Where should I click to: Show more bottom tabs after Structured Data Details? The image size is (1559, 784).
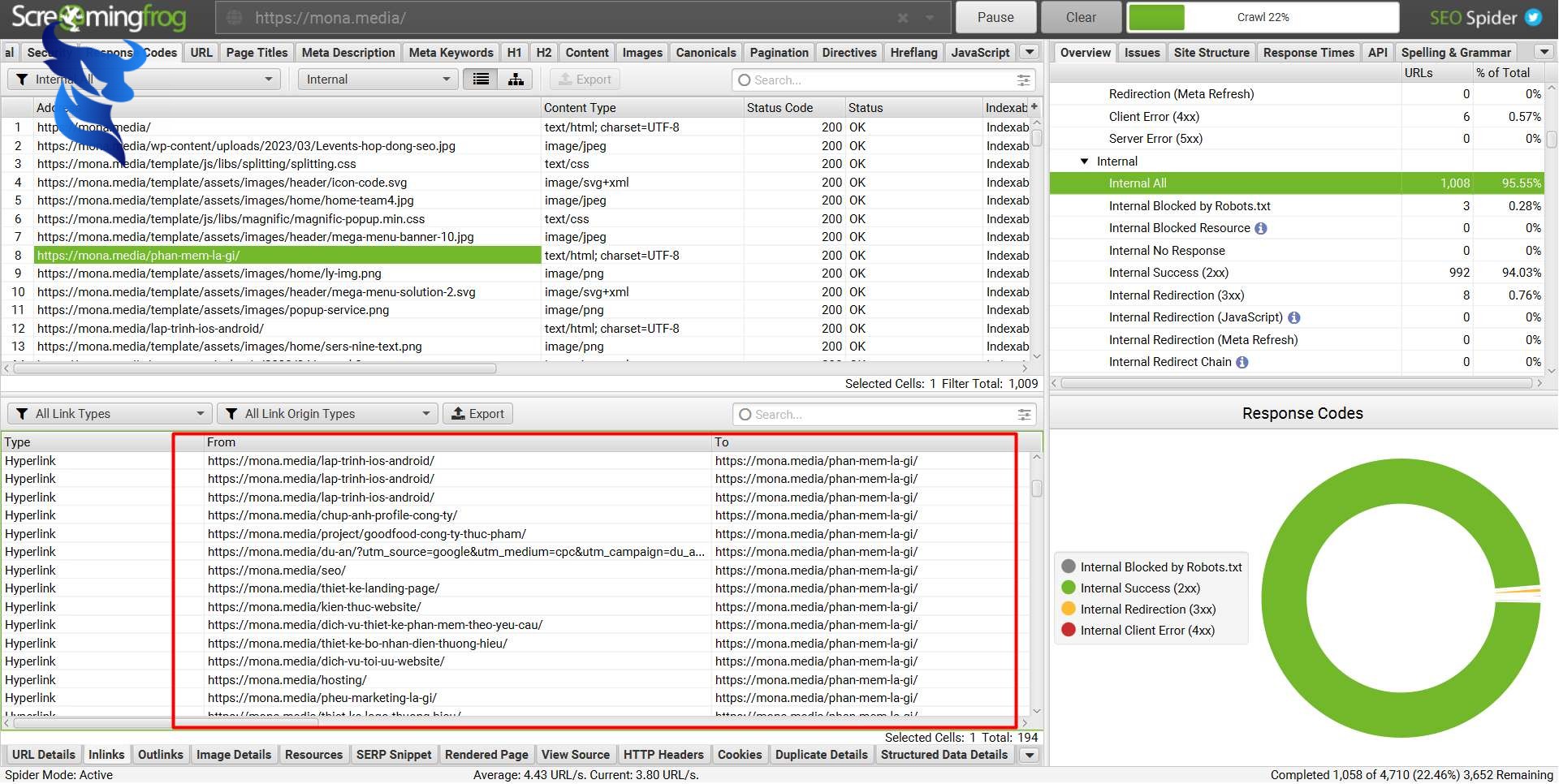[x=1030, y=755]
